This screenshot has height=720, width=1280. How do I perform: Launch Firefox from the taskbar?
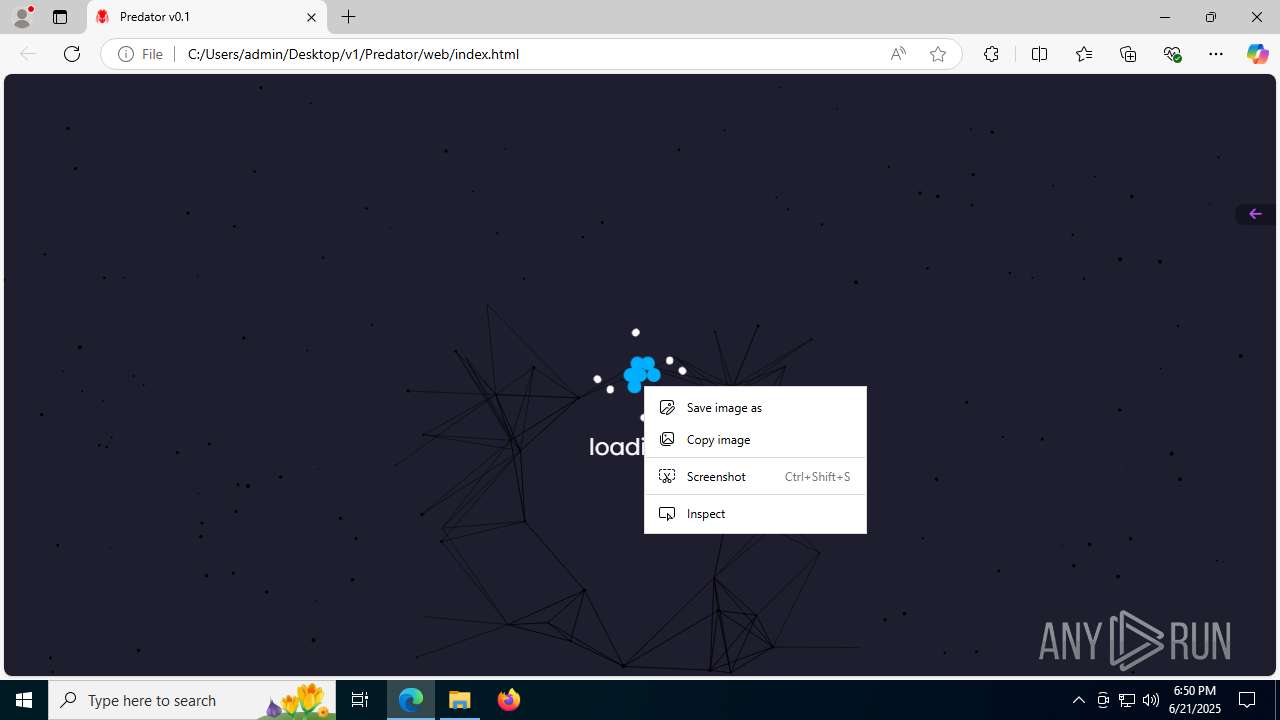(508, 700)
